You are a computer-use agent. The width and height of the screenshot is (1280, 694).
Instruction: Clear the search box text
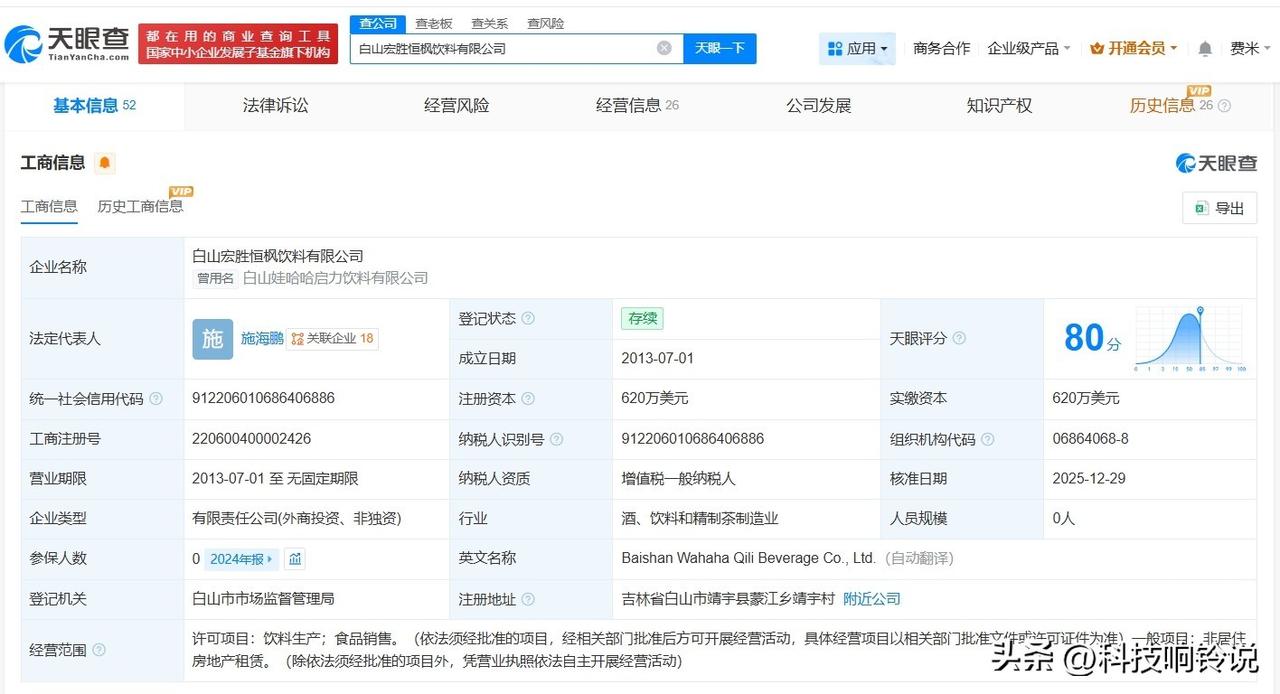click(x=664, y=48)
